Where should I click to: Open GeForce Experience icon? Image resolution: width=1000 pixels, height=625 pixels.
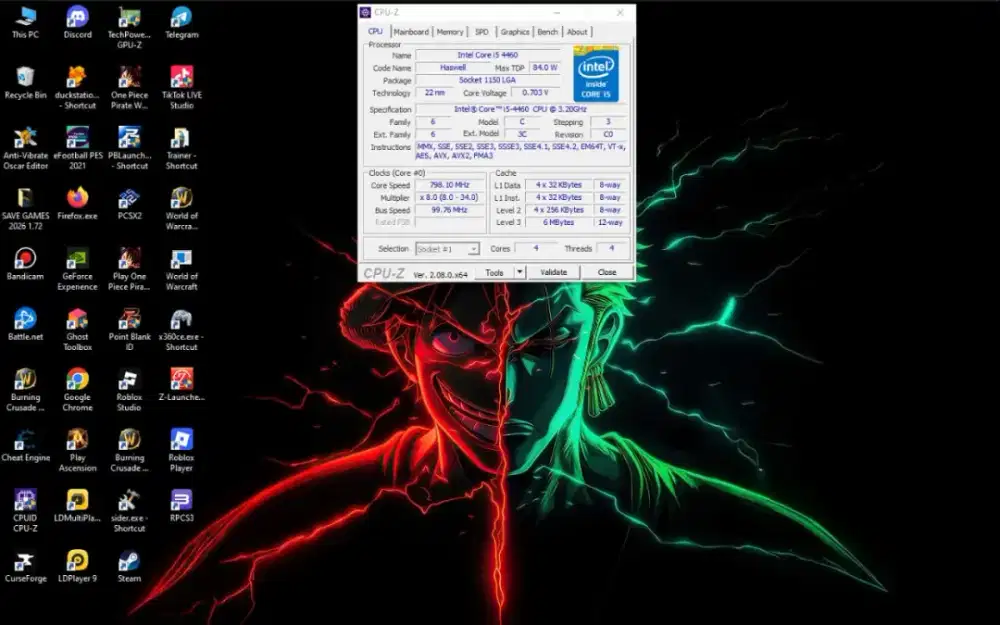click(x=77, y=269)
